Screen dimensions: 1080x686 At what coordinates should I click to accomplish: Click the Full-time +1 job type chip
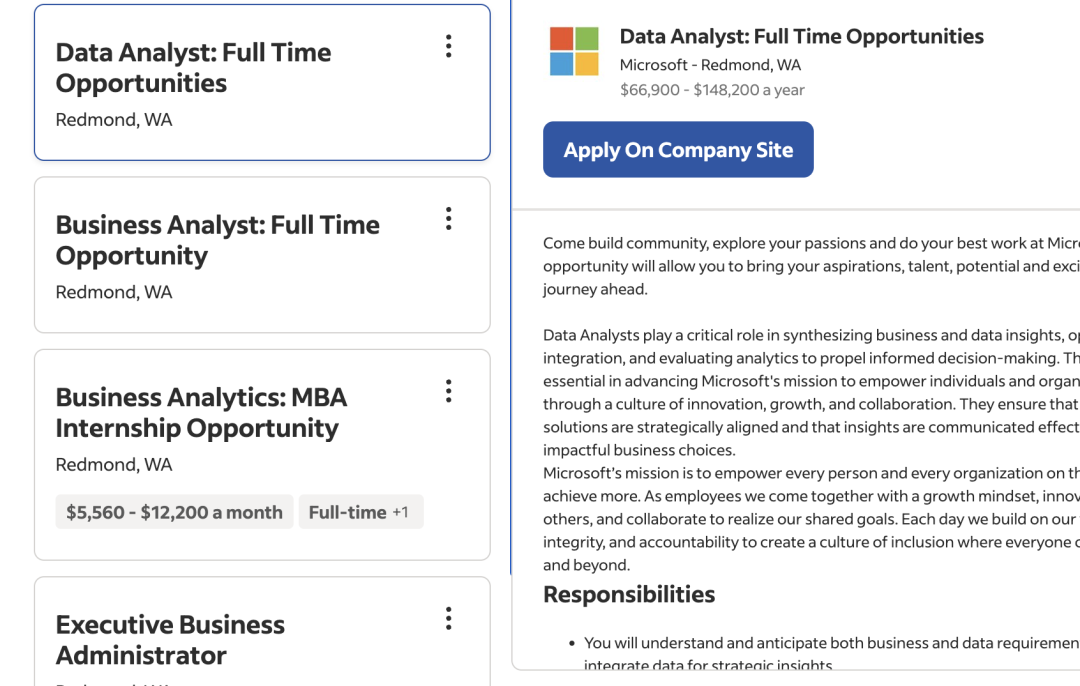click(359, 512)
